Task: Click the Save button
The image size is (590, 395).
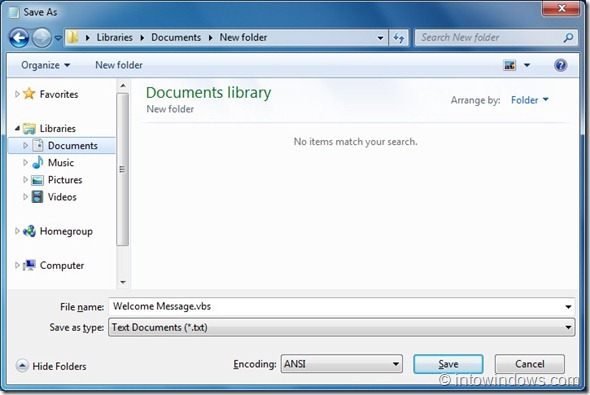Action: (448, 364)
